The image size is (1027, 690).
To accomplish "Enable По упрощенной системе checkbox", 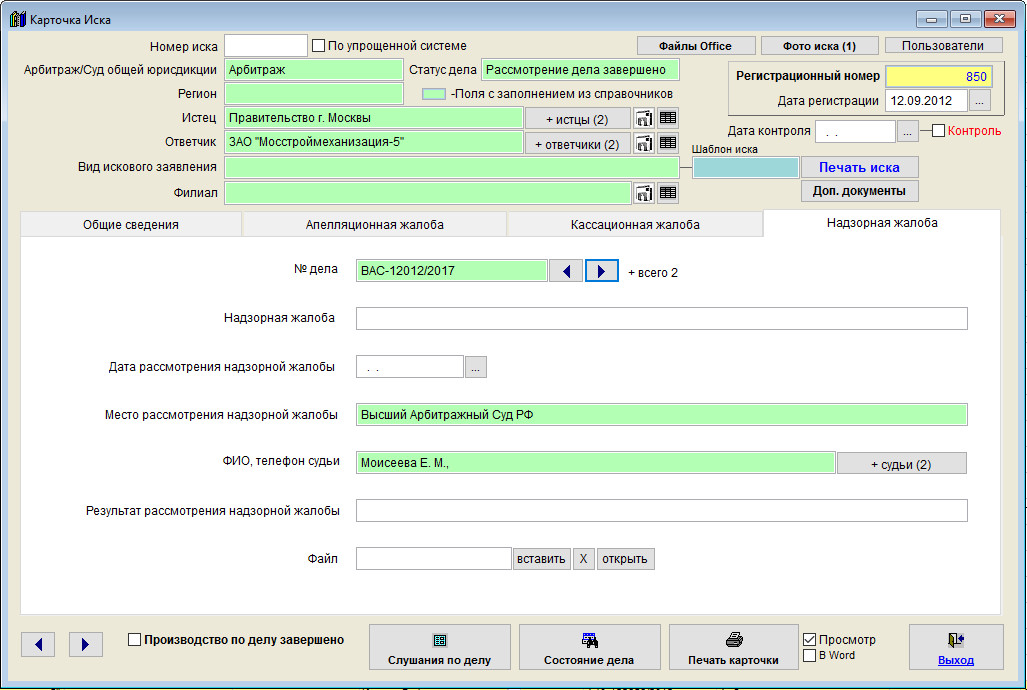I will click(319, 46).
